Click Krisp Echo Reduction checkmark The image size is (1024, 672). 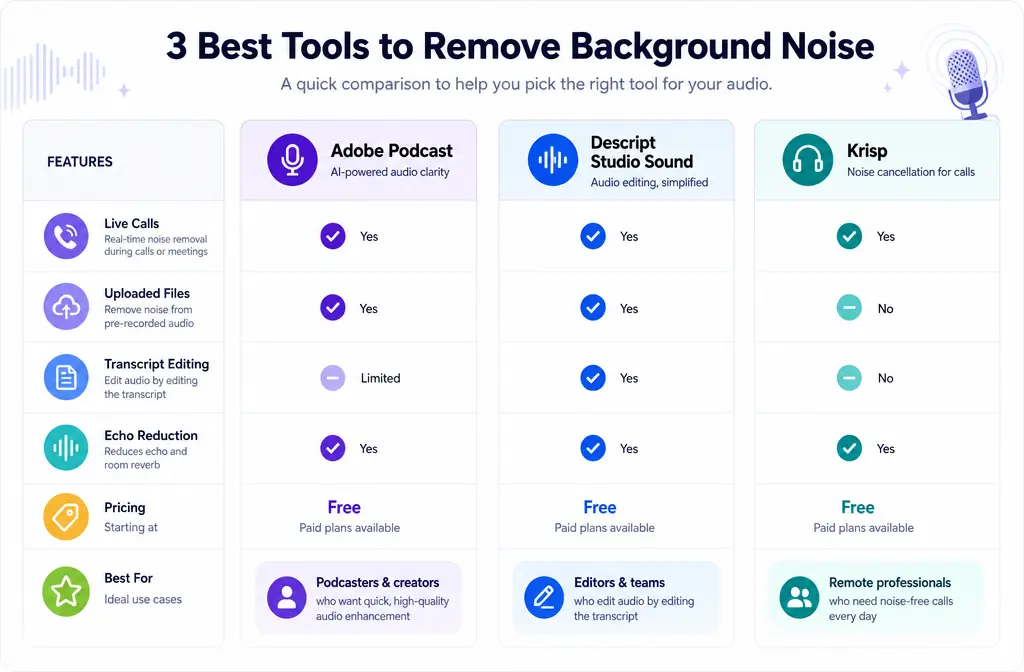point(850,448)
